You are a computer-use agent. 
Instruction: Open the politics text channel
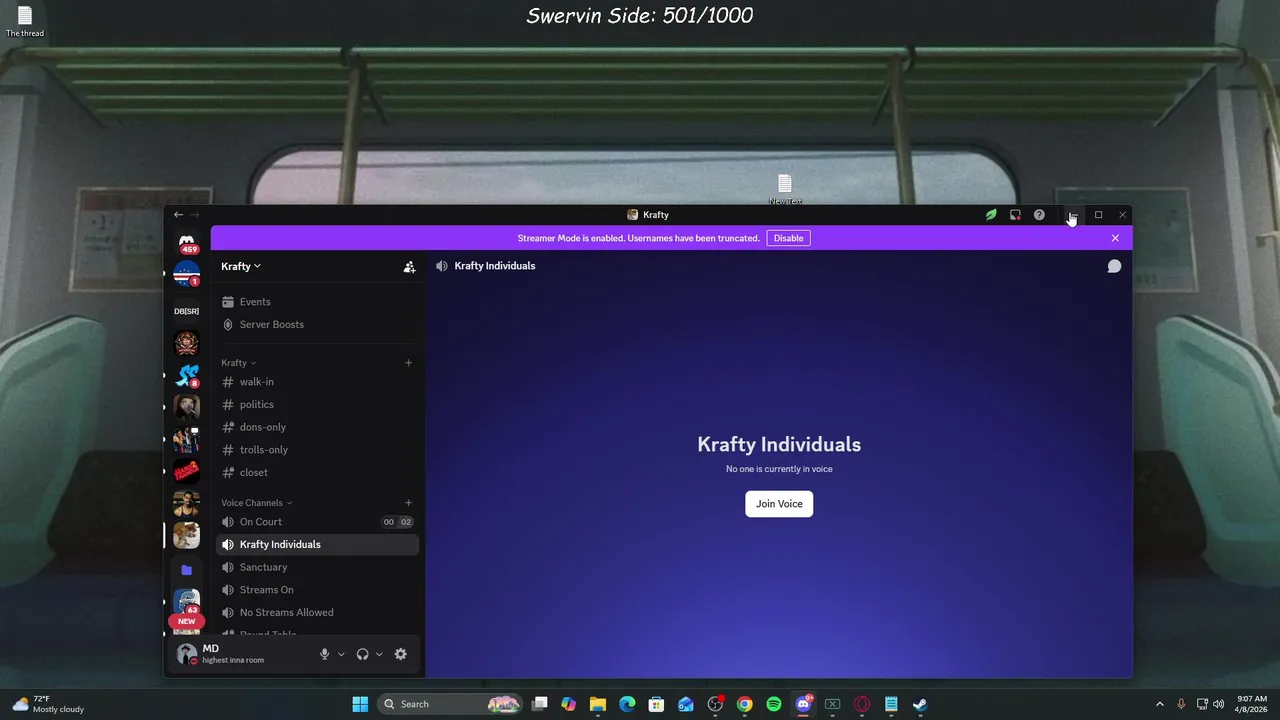coord(317,405)
